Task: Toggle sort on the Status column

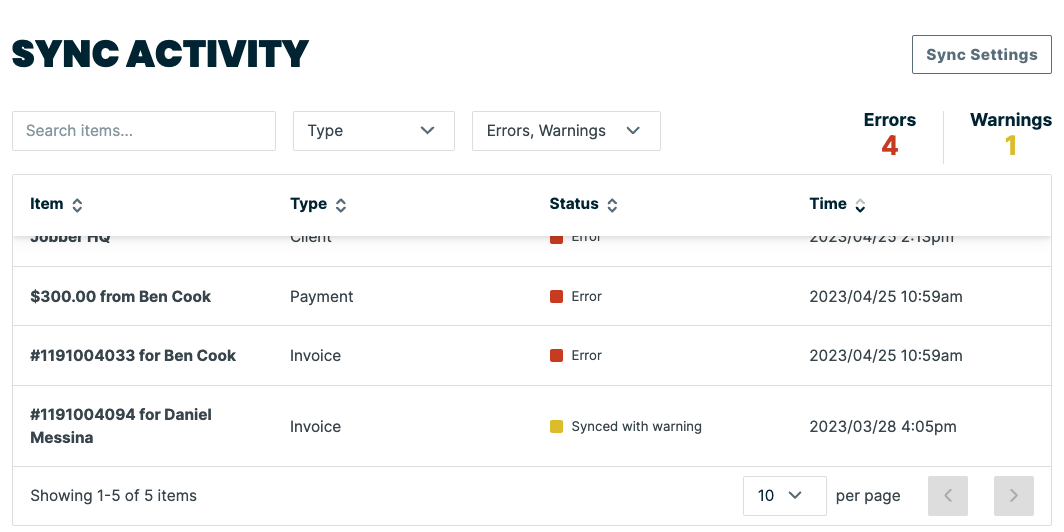Action: [x=612, y=205]
